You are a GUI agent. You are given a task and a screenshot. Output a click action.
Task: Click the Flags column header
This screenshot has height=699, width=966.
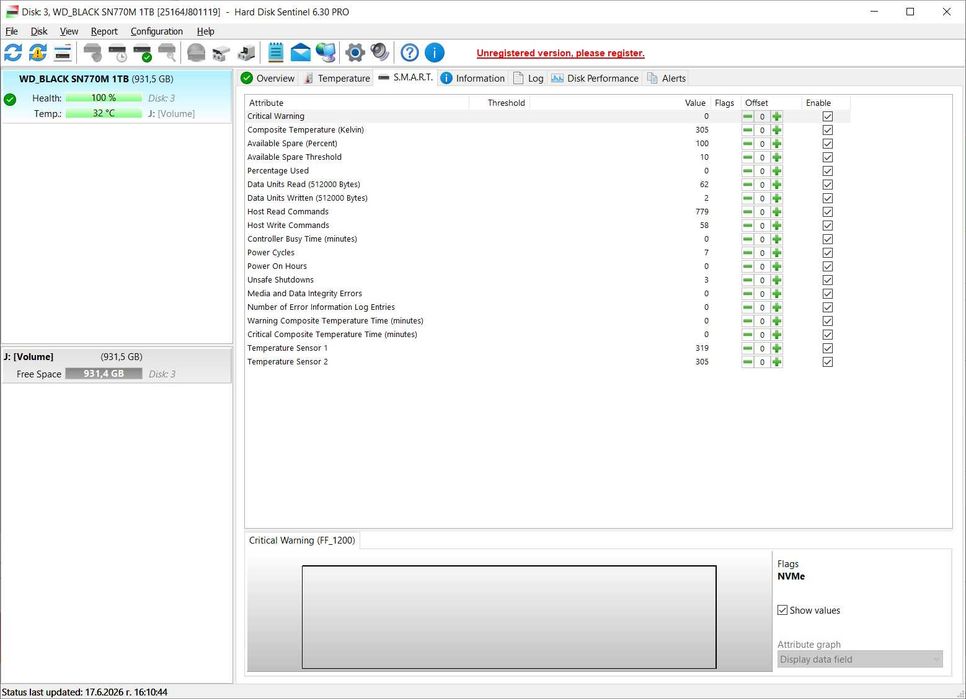coord(724,103)
